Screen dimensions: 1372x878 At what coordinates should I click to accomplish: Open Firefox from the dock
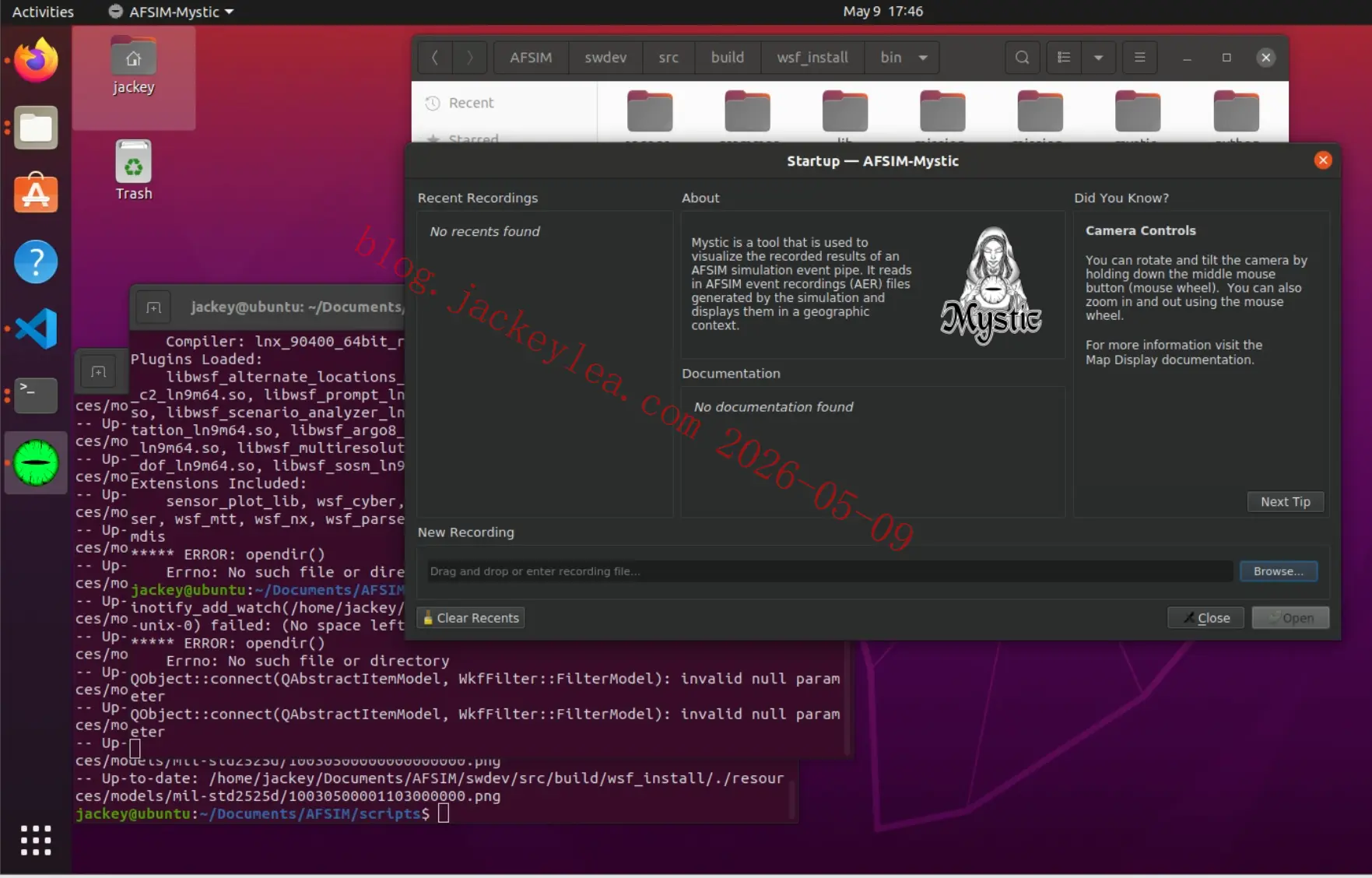point(36,60)
